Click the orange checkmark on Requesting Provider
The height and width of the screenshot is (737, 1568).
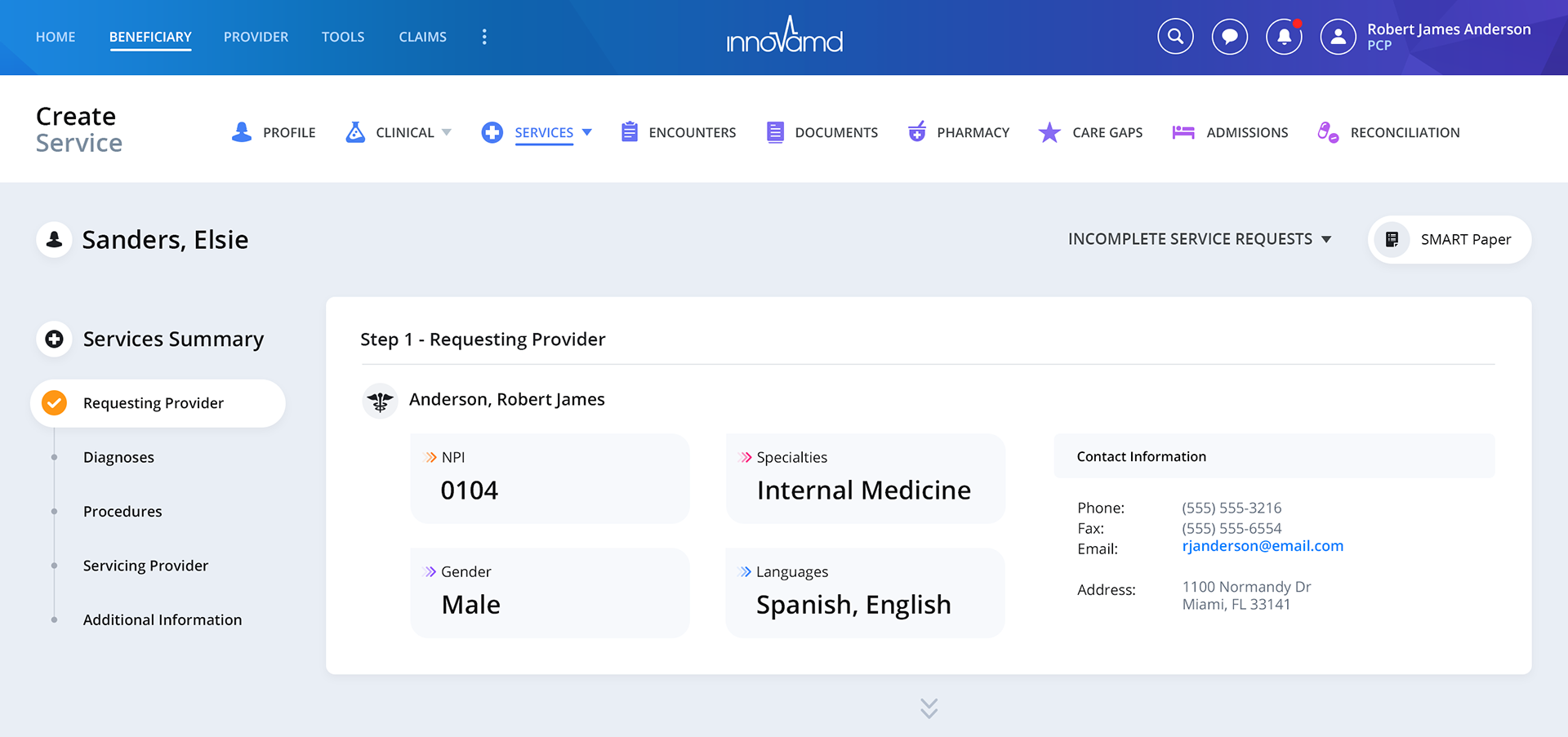(x=55, y=402)
